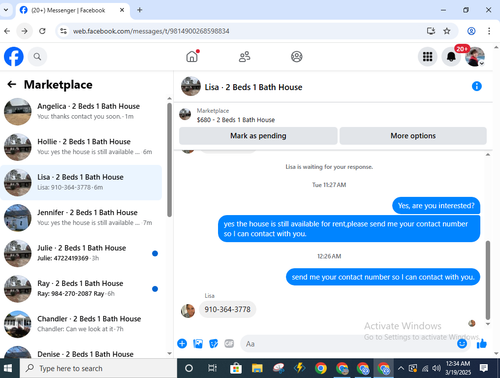Image resolution: width=500 pixels, height=378 pixels.
Task: Open the Angelica conversation
Action: (x=81, y=111)
